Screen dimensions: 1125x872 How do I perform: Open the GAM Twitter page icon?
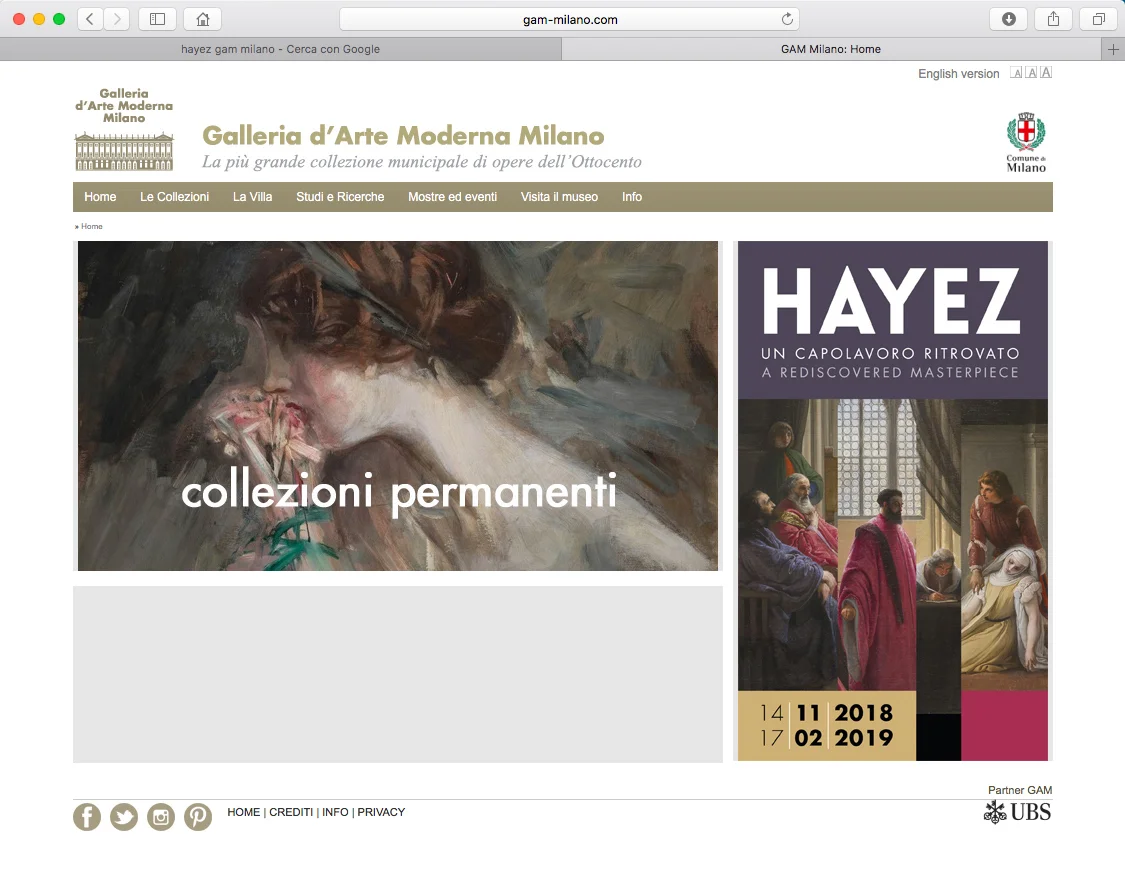tap(124, 817)
